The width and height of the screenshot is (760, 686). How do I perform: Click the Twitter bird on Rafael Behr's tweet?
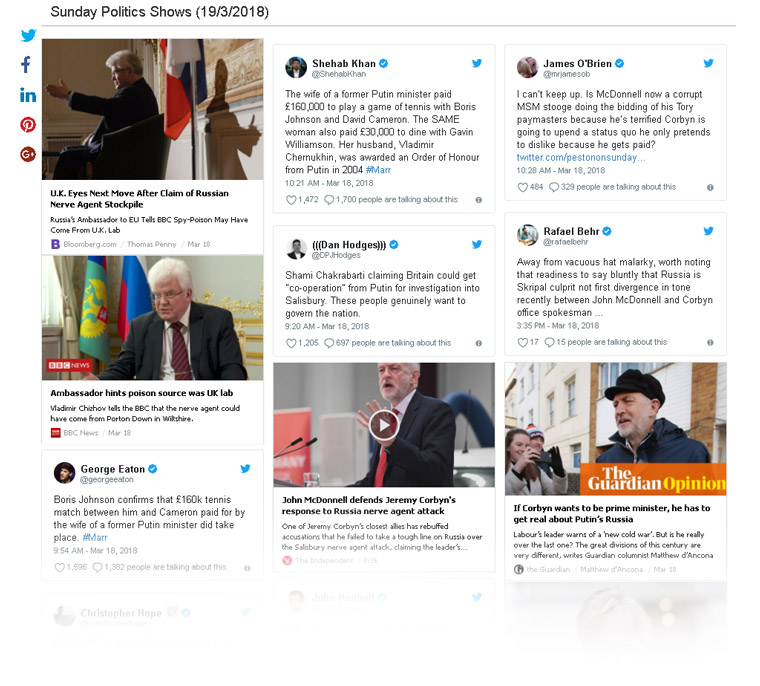(x=709, y=231)
